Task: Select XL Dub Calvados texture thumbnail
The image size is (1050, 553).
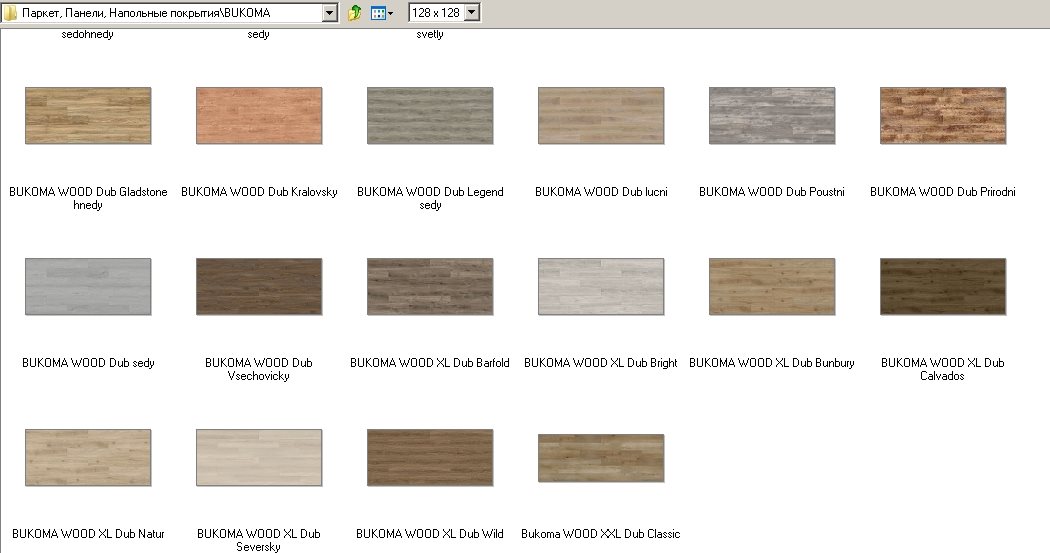Action: pyautogui.click(x=943, y=287)
